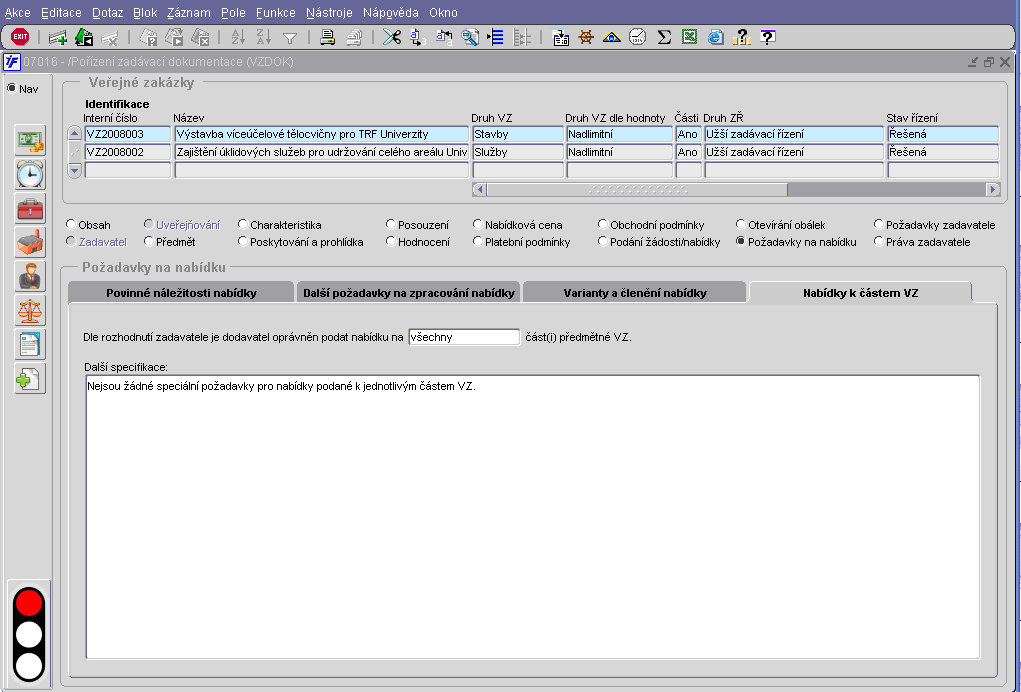Screen dimensions: 1021x692
Task: Click the balance scales sidebar icon
Action: (x=30, y=311)
